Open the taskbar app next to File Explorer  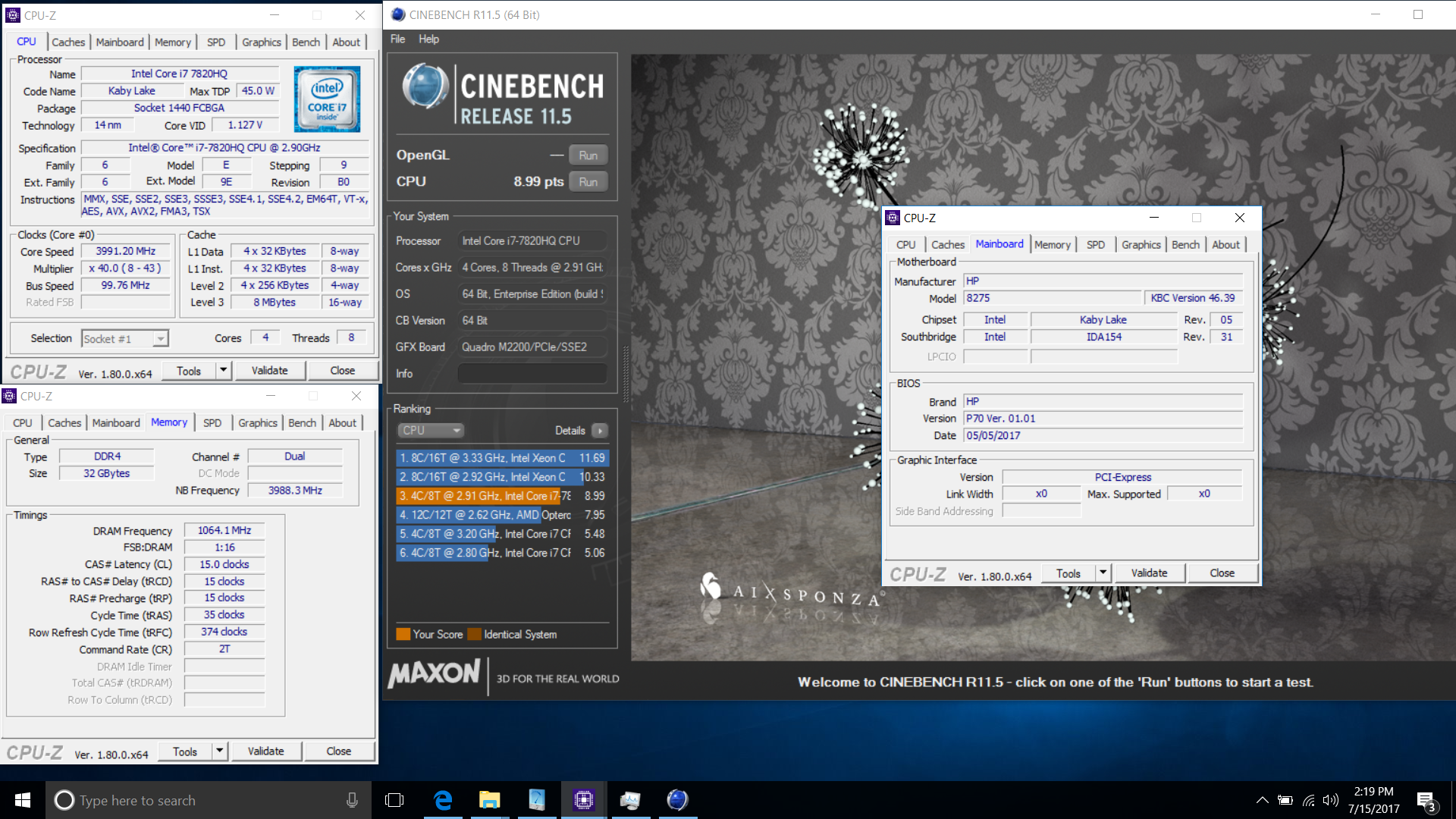[536, 800]
